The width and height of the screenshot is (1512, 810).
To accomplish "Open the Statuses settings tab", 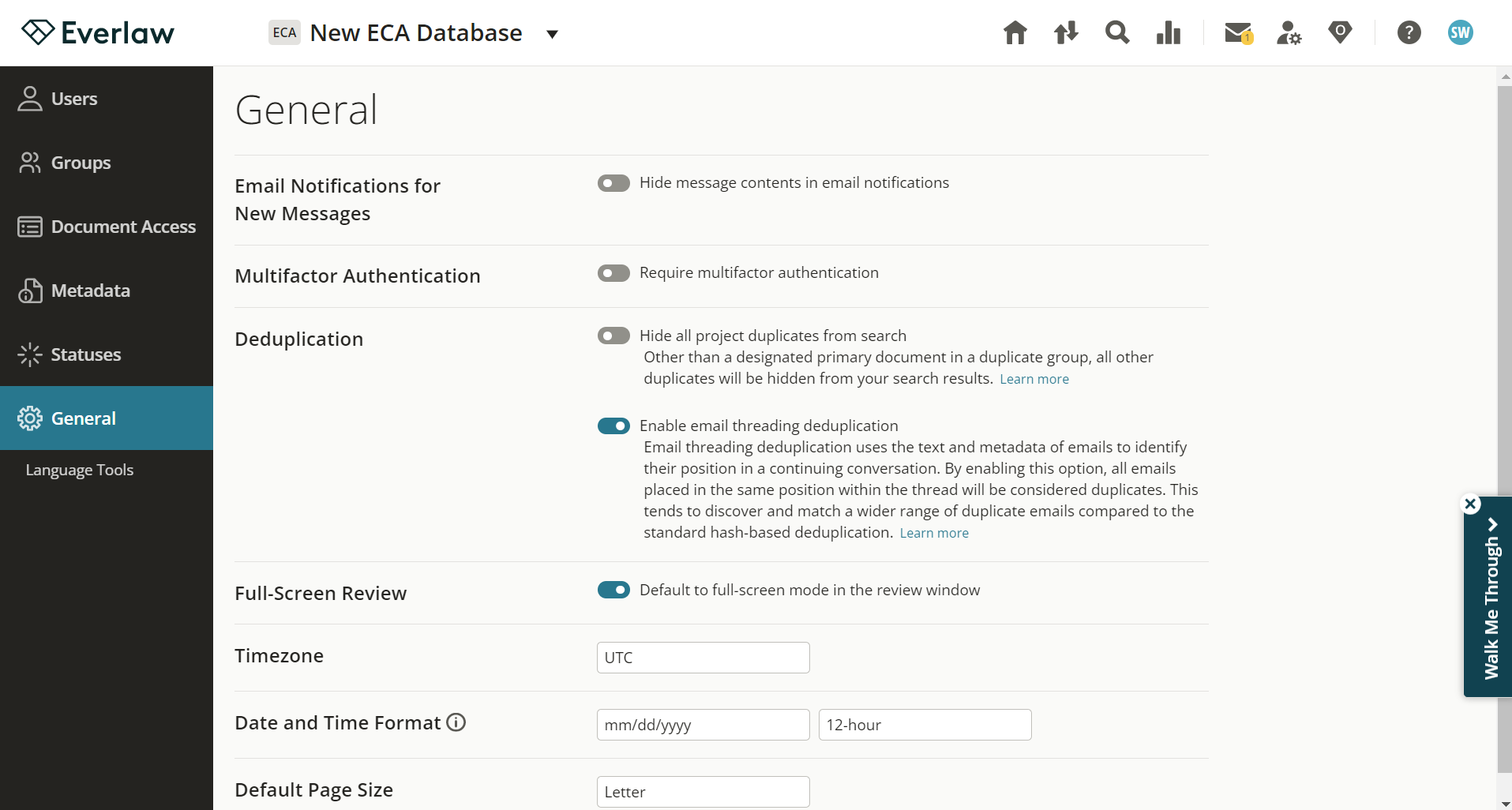I will (107, 354).
